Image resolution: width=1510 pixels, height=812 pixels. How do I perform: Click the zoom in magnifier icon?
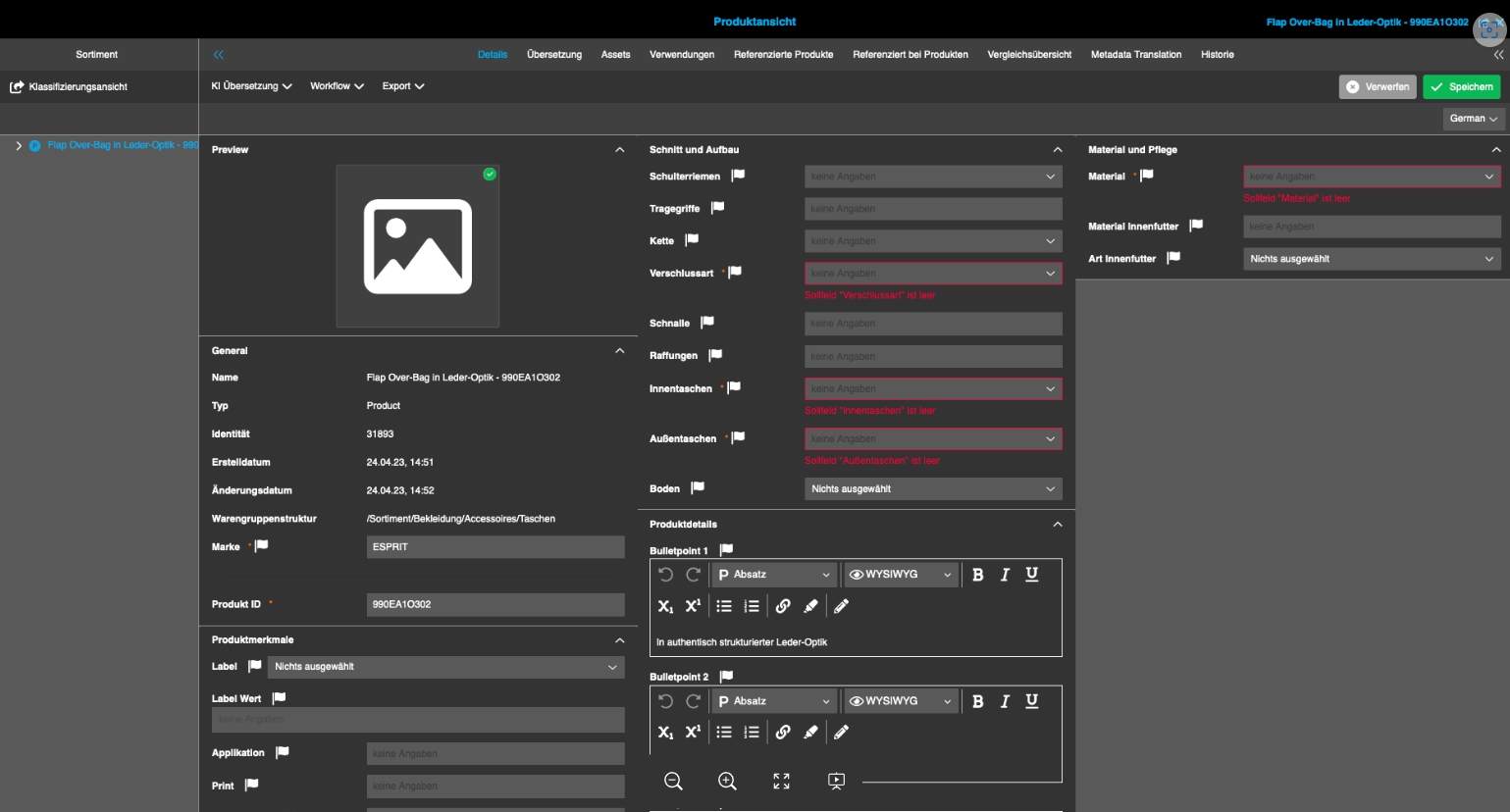(x=727, y=781)
